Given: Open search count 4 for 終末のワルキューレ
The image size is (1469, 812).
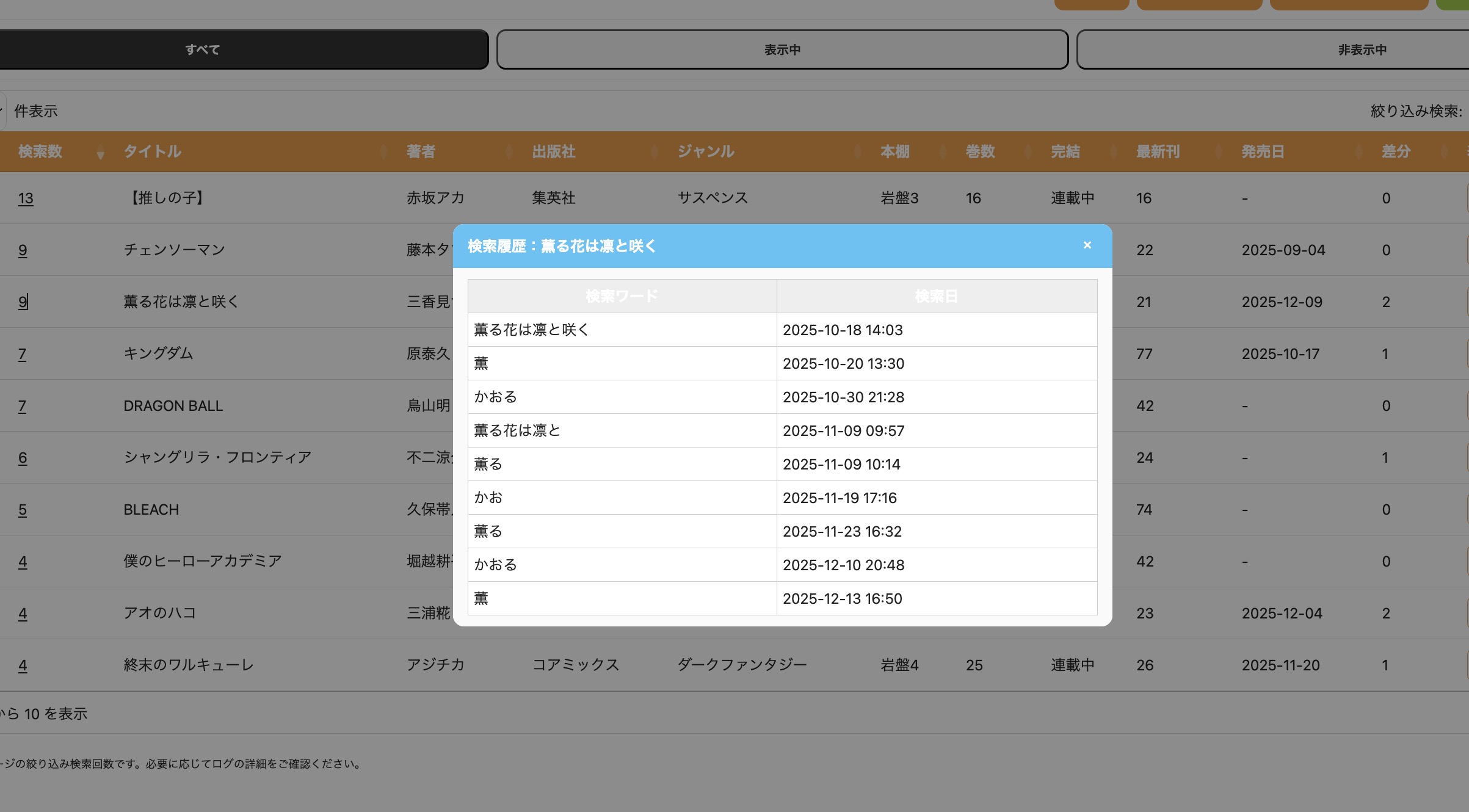Looking at the screenshot, I should (x=23, y=665).
